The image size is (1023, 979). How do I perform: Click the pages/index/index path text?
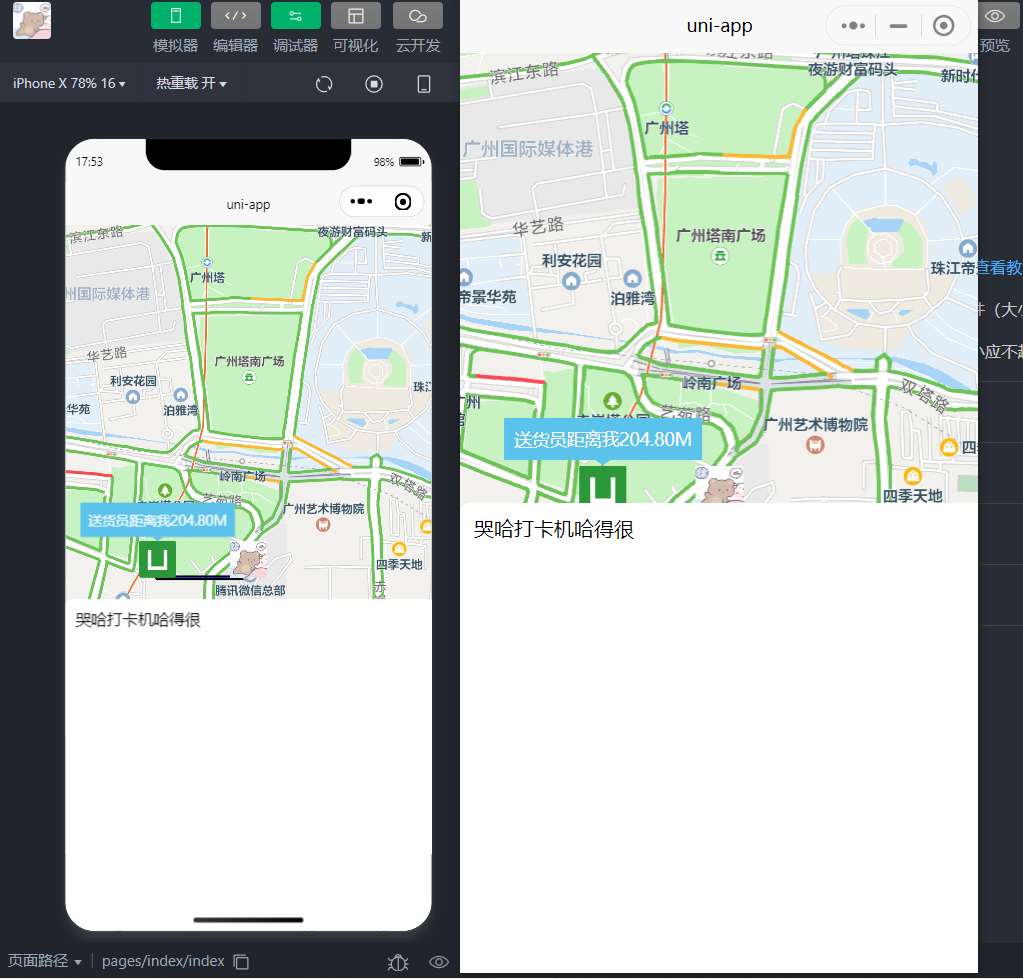coord(163,961)
